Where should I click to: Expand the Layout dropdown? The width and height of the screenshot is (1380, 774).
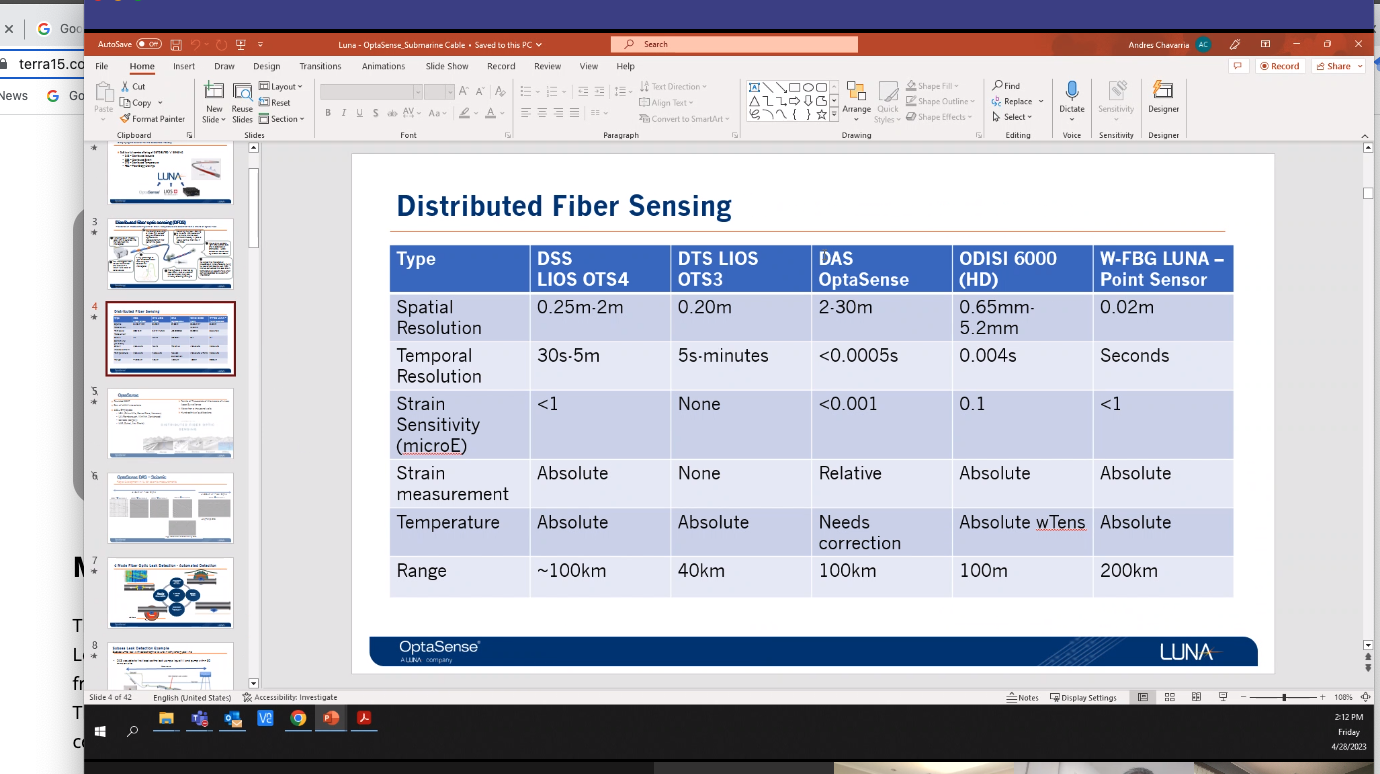(x=280, y=87)
